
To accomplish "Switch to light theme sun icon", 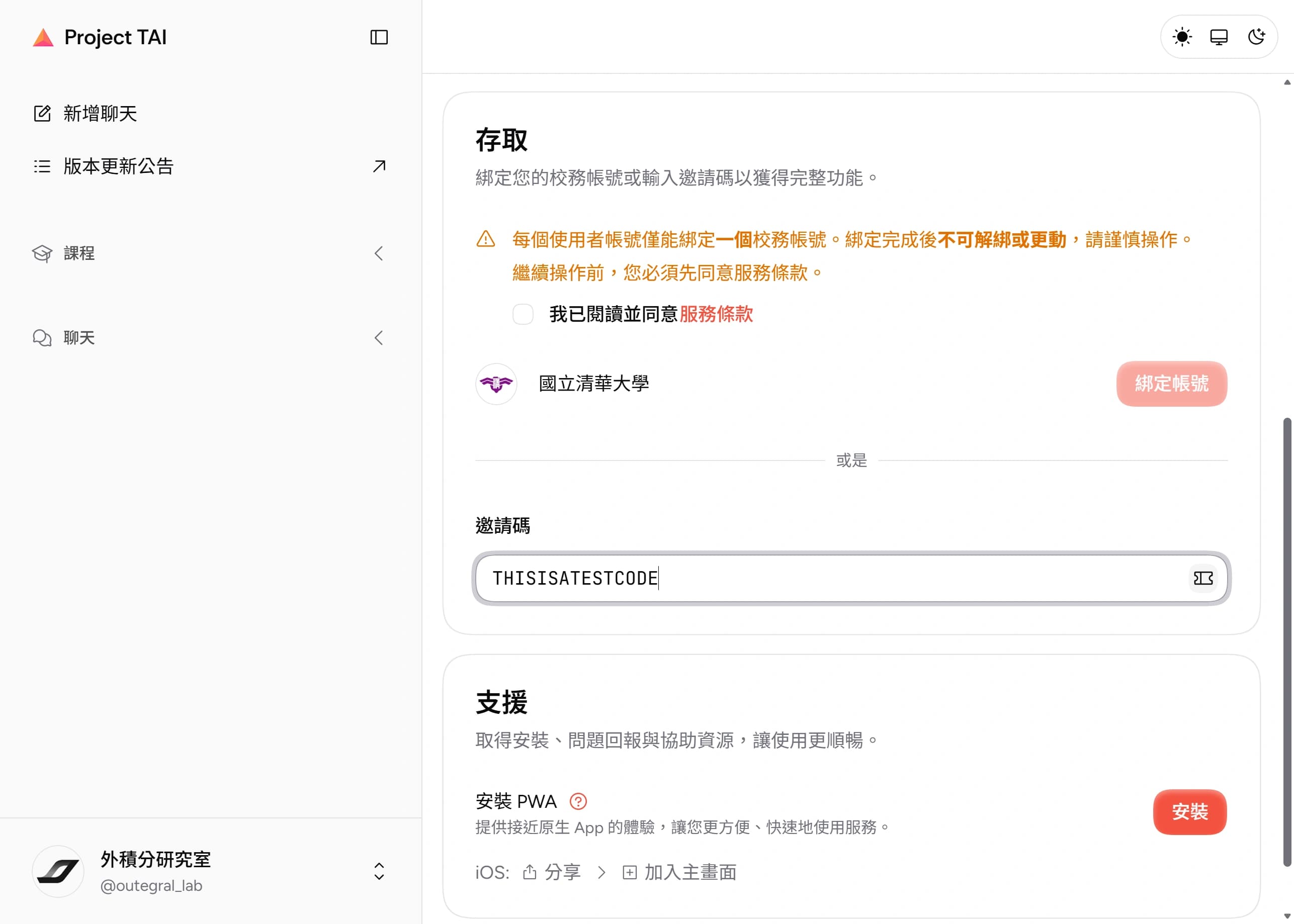I will pyautogui.click(x=1182, y=37).
